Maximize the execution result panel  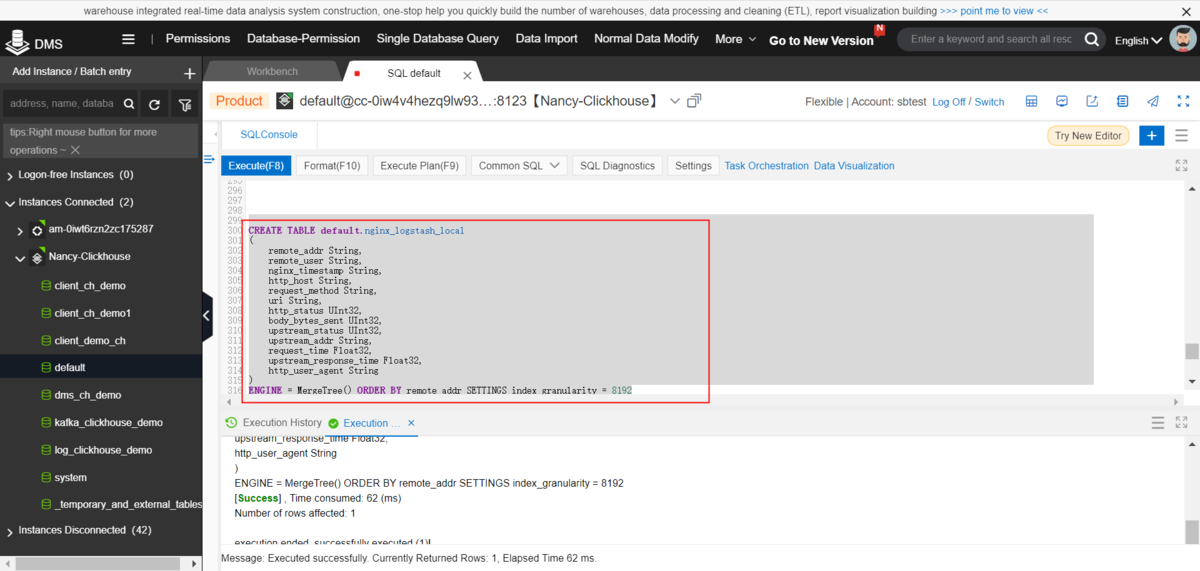click(1182, 423)
